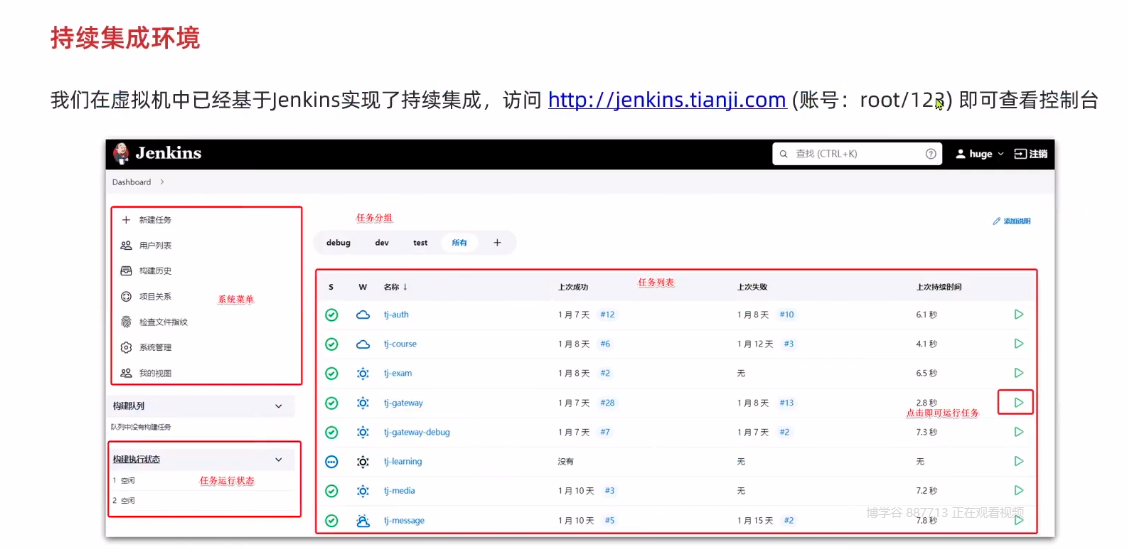Collapse the 构建执行状态 panel chevron
This screenshot has height=549, width=1129.
pos(279,459)
